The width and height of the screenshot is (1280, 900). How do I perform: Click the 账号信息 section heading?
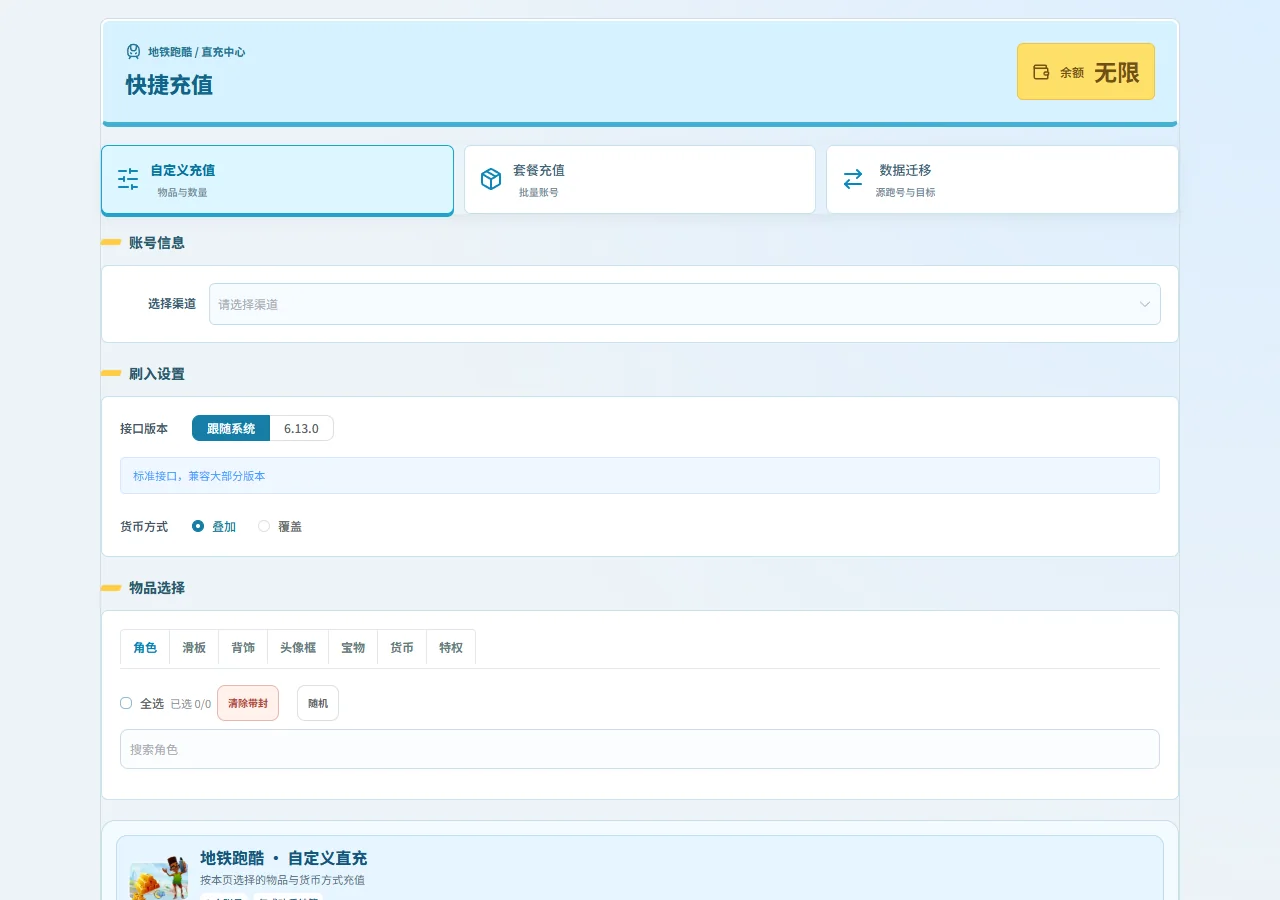tap(157, 242)
